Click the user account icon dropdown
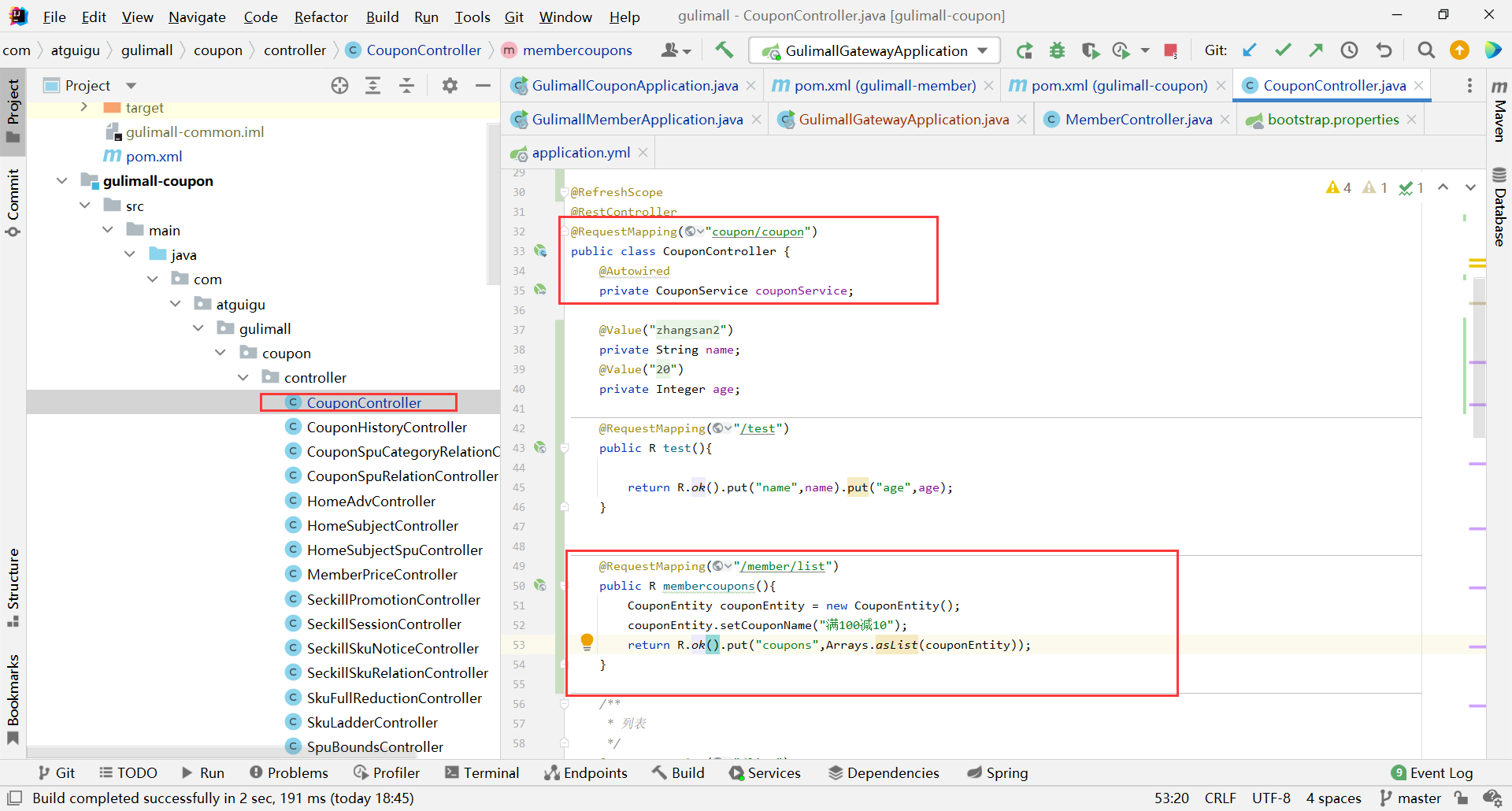Image resolution: width=1512 pixels, height=811 pixels. pyautogui.click(x=676, y=50)
